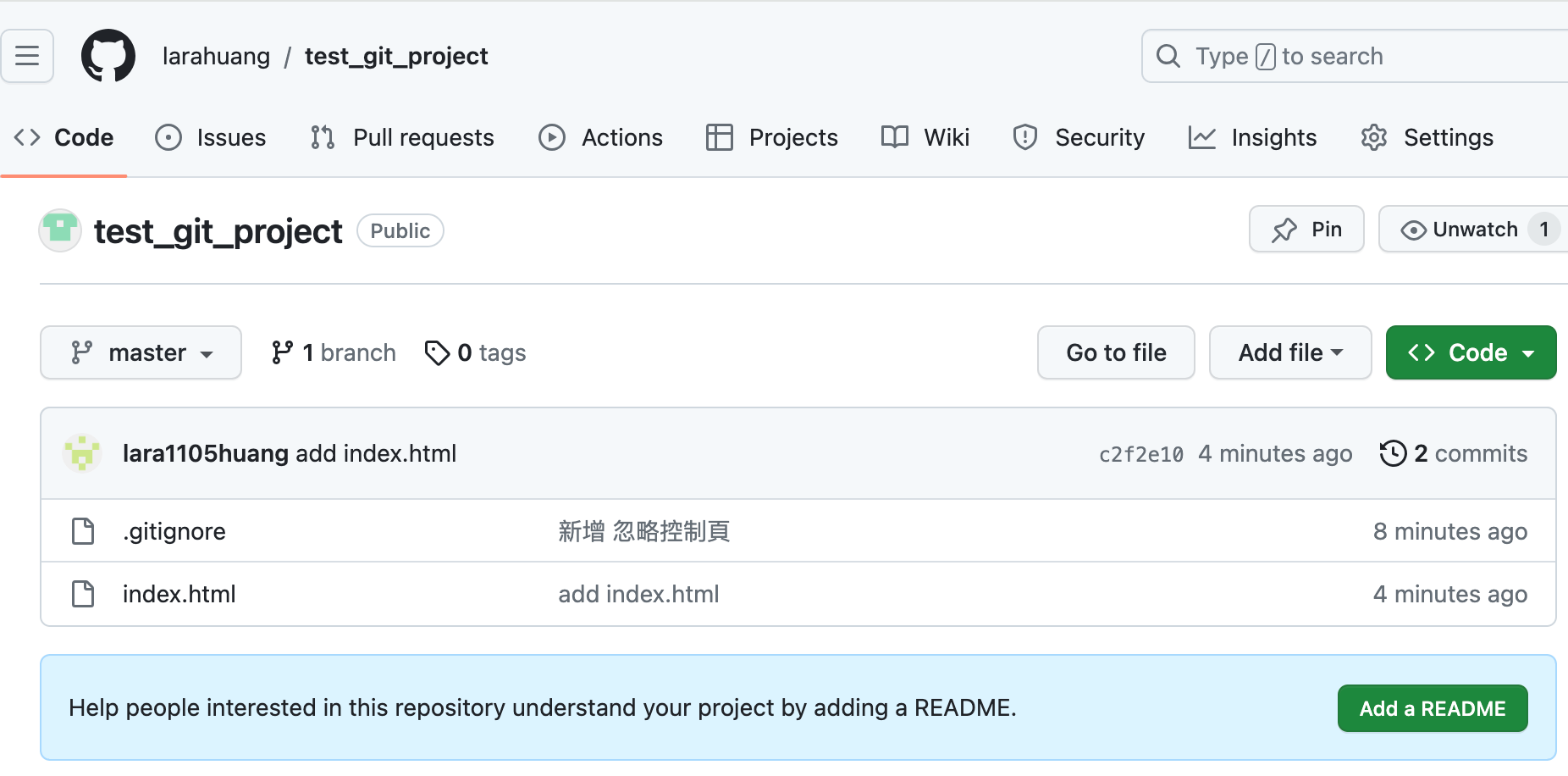Click the tags icon showing 0 tags
1568x776 pixels.
pyautogui.click(x=437, y=352)
